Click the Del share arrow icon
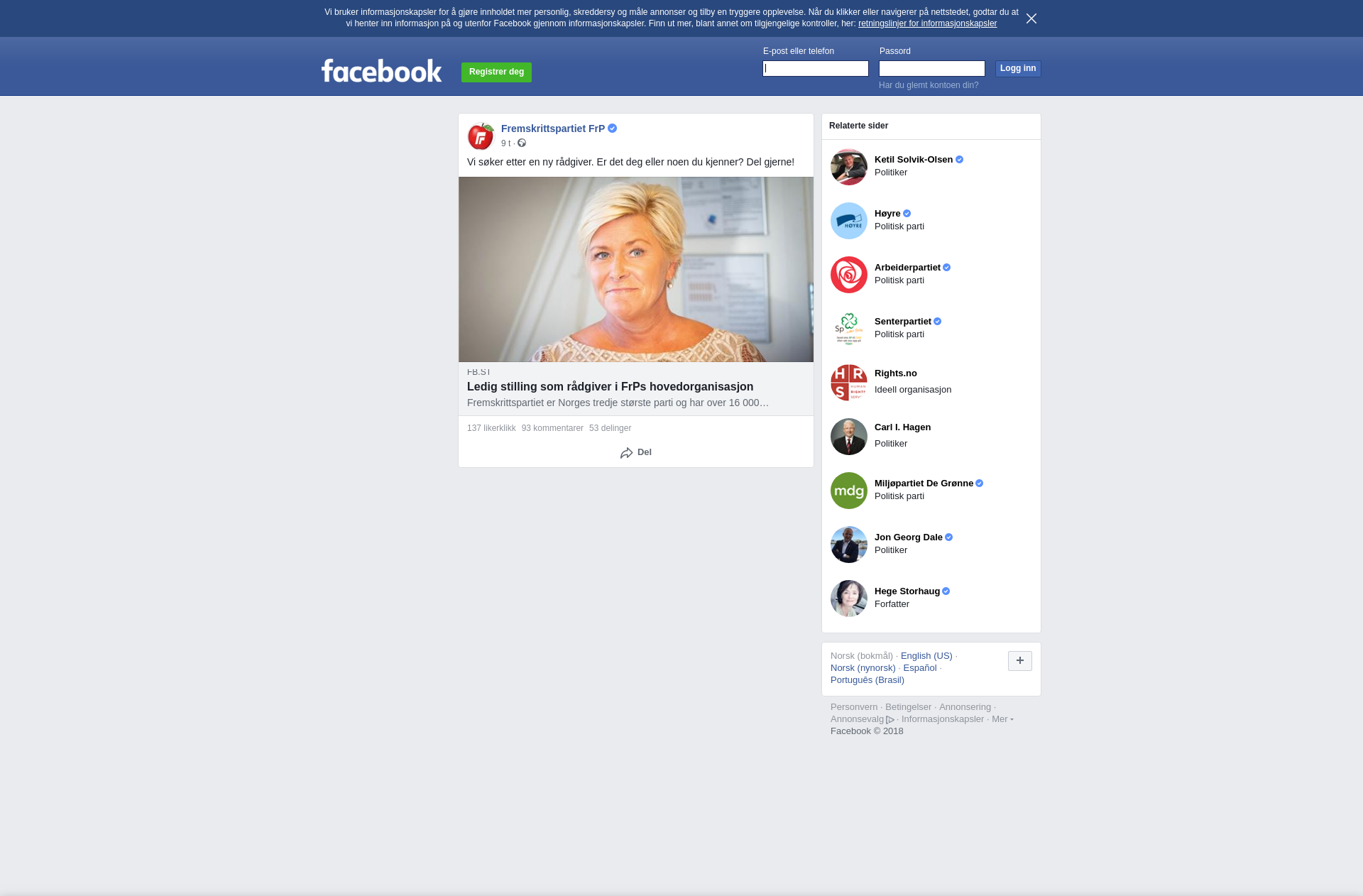The image size is (1363, 896). coord(626,453)
